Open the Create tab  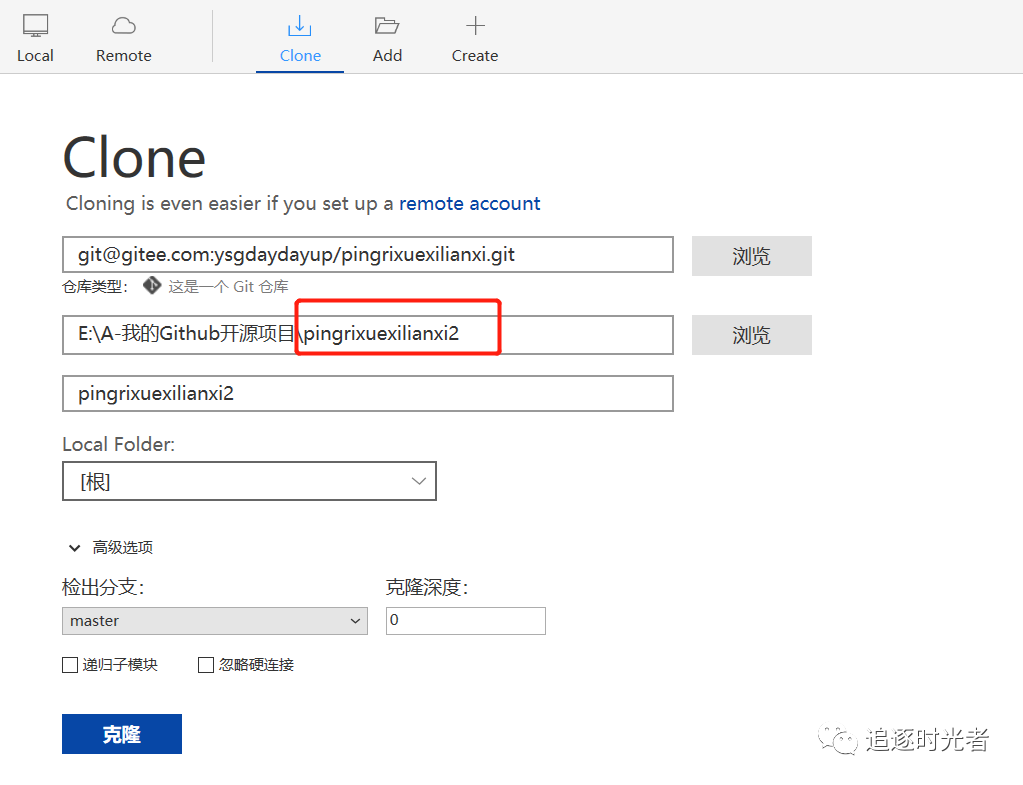[475, 39]
